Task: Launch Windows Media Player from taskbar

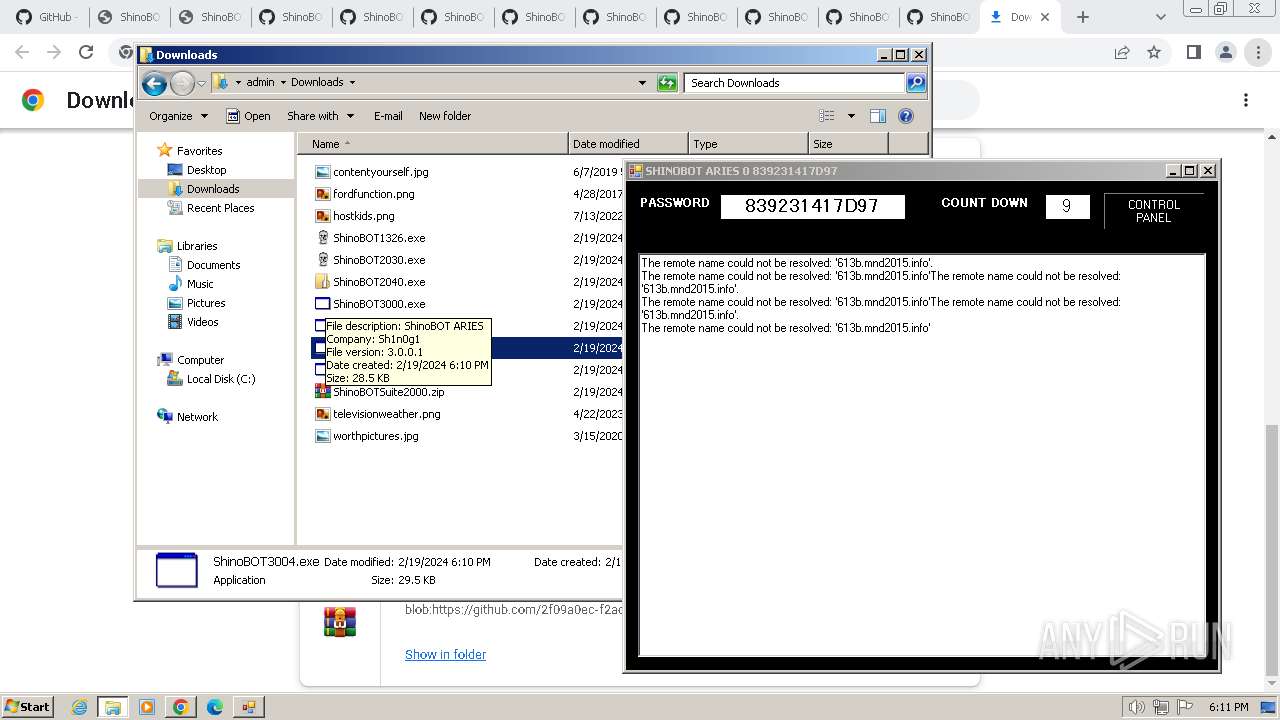Action: pos(147,707)
